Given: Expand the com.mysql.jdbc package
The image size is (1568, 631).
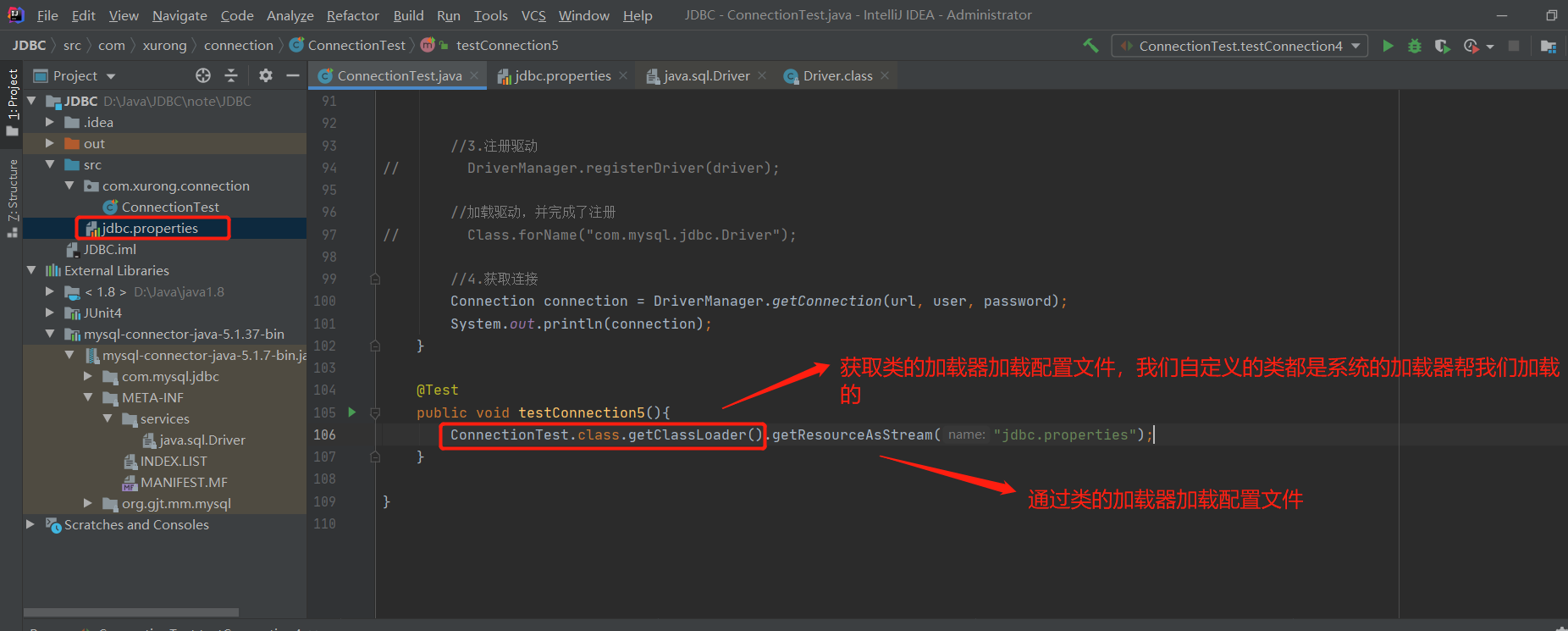Looking at the screenshot, I should click(88, 376).
